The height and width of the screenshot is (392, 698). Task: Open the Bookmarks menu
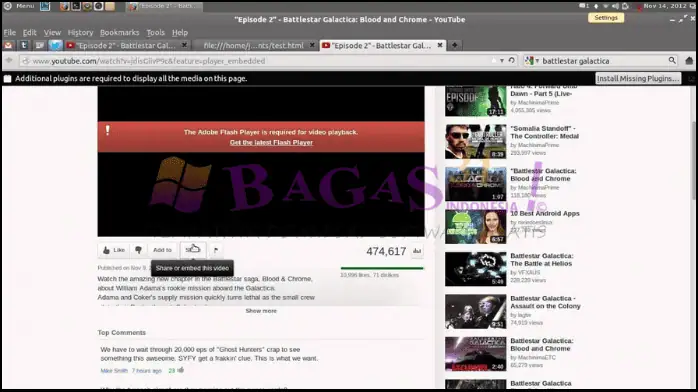click(119, 32)
